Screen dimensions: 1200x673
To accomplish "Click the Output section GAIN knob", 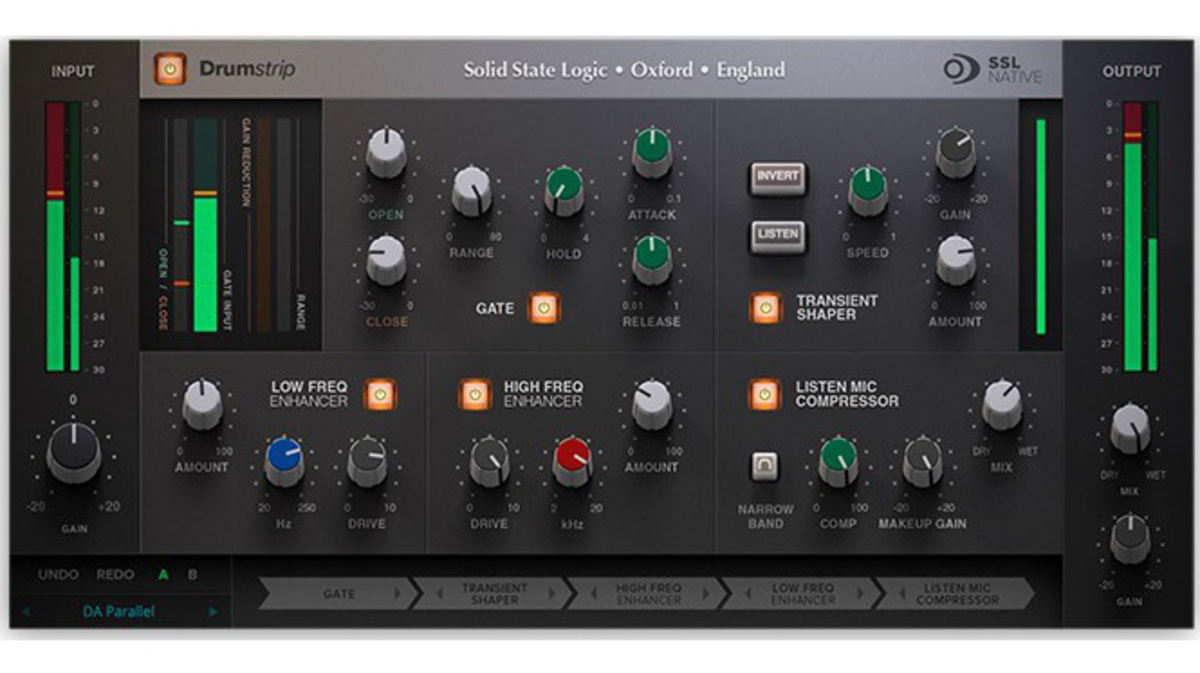I will click(1130, 538).
